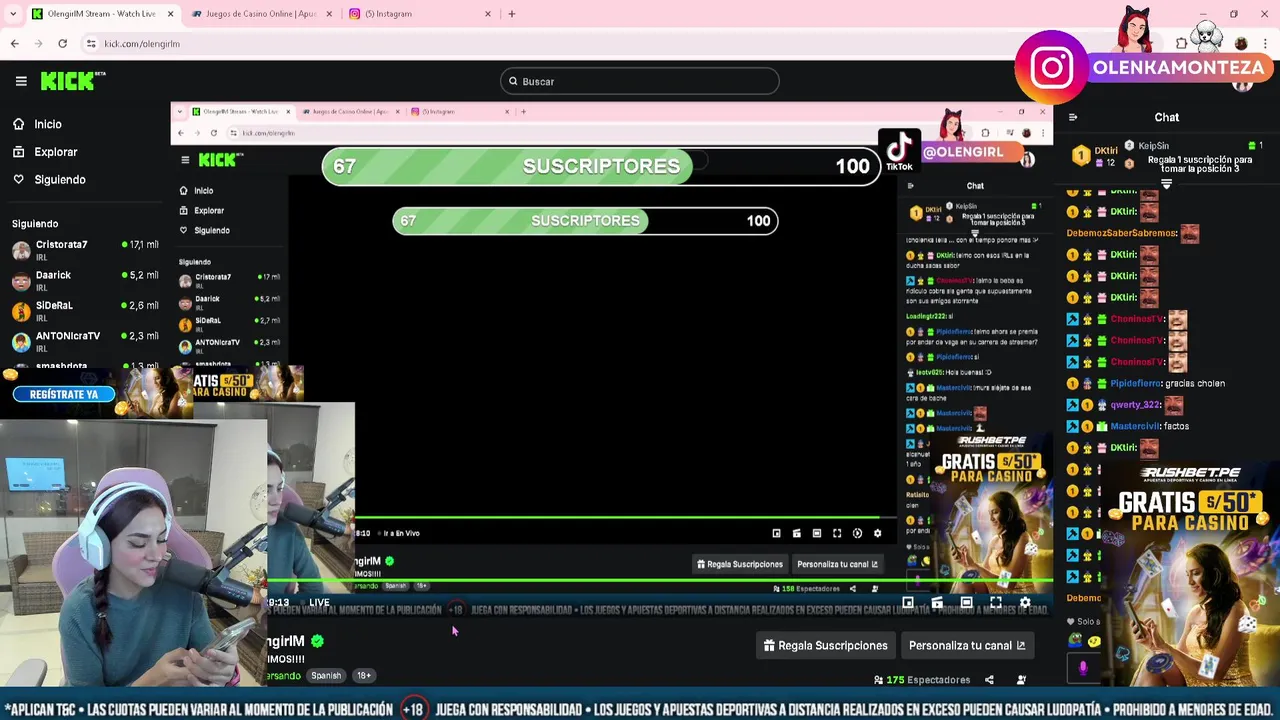Go back in the outer browser
Image resolution: width=1280 pixels, height=720 pixels.
(15, 44)
